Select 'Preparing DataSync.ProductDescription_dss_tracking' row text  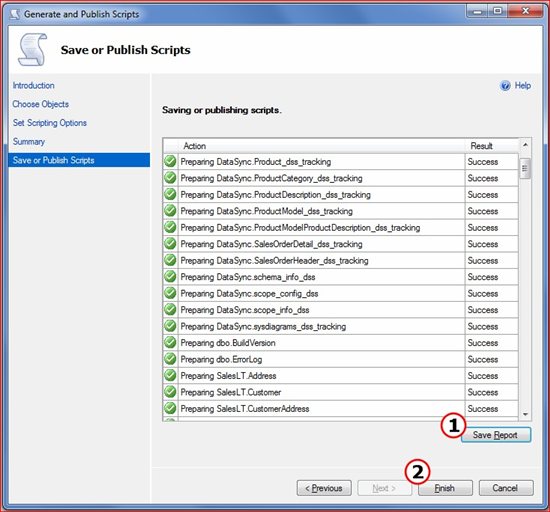point(276,195)
